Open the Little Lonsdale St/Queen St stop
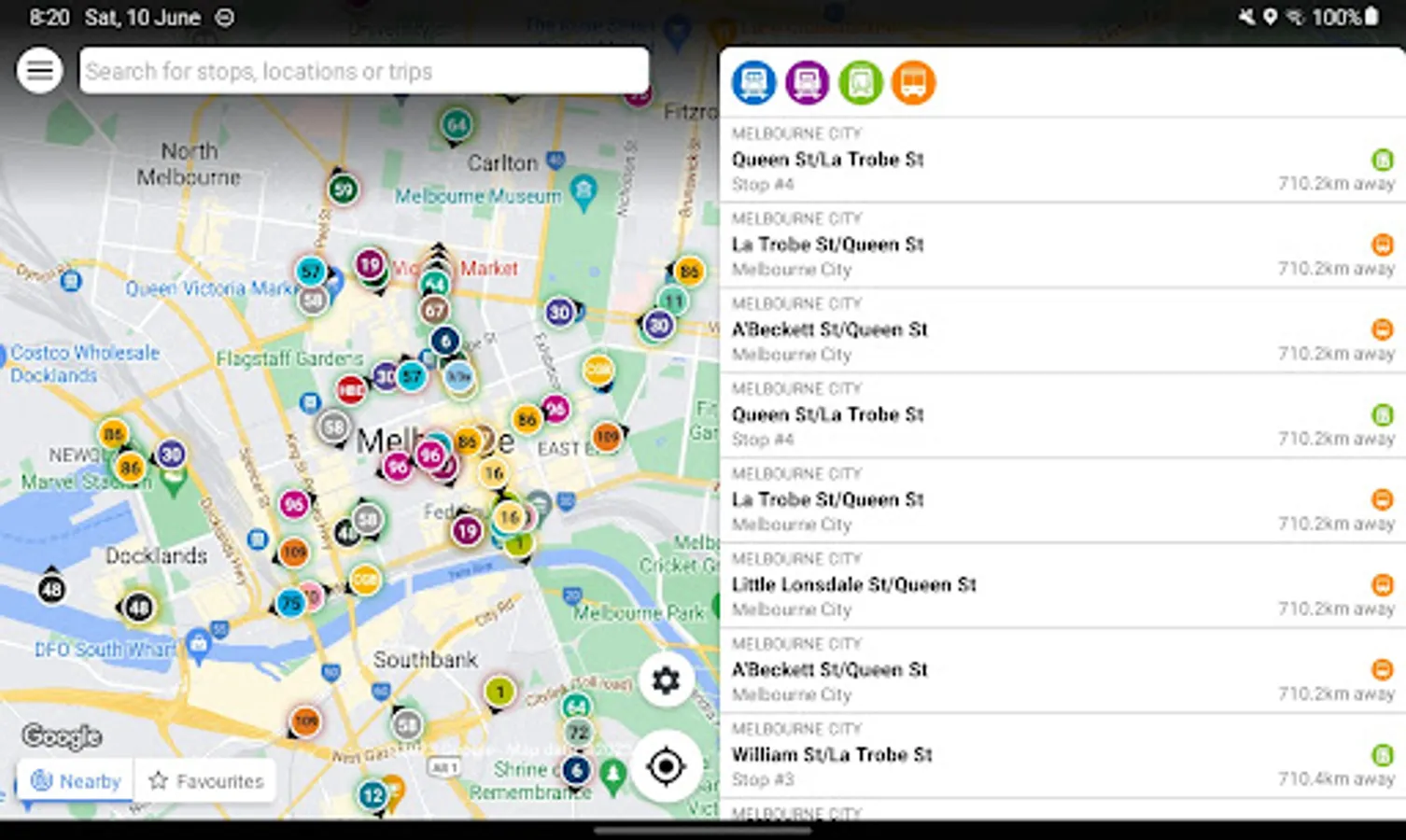Image resolution: width=1406 pixels, height=840 pixels. [x=1062, y=585]
